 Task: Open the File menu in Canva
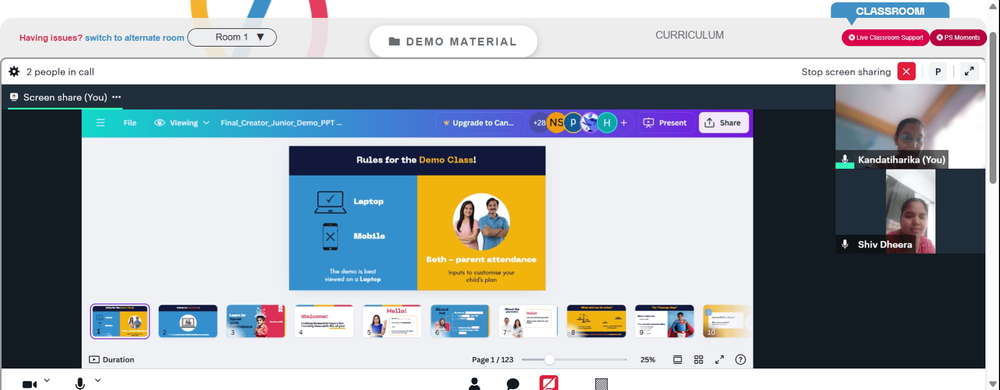point(130,123)
